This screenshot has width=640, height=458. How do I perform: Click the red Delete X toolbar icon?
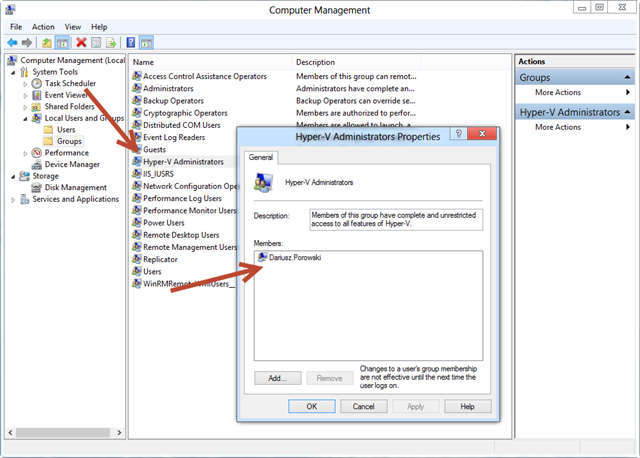(x=81, y=42)
